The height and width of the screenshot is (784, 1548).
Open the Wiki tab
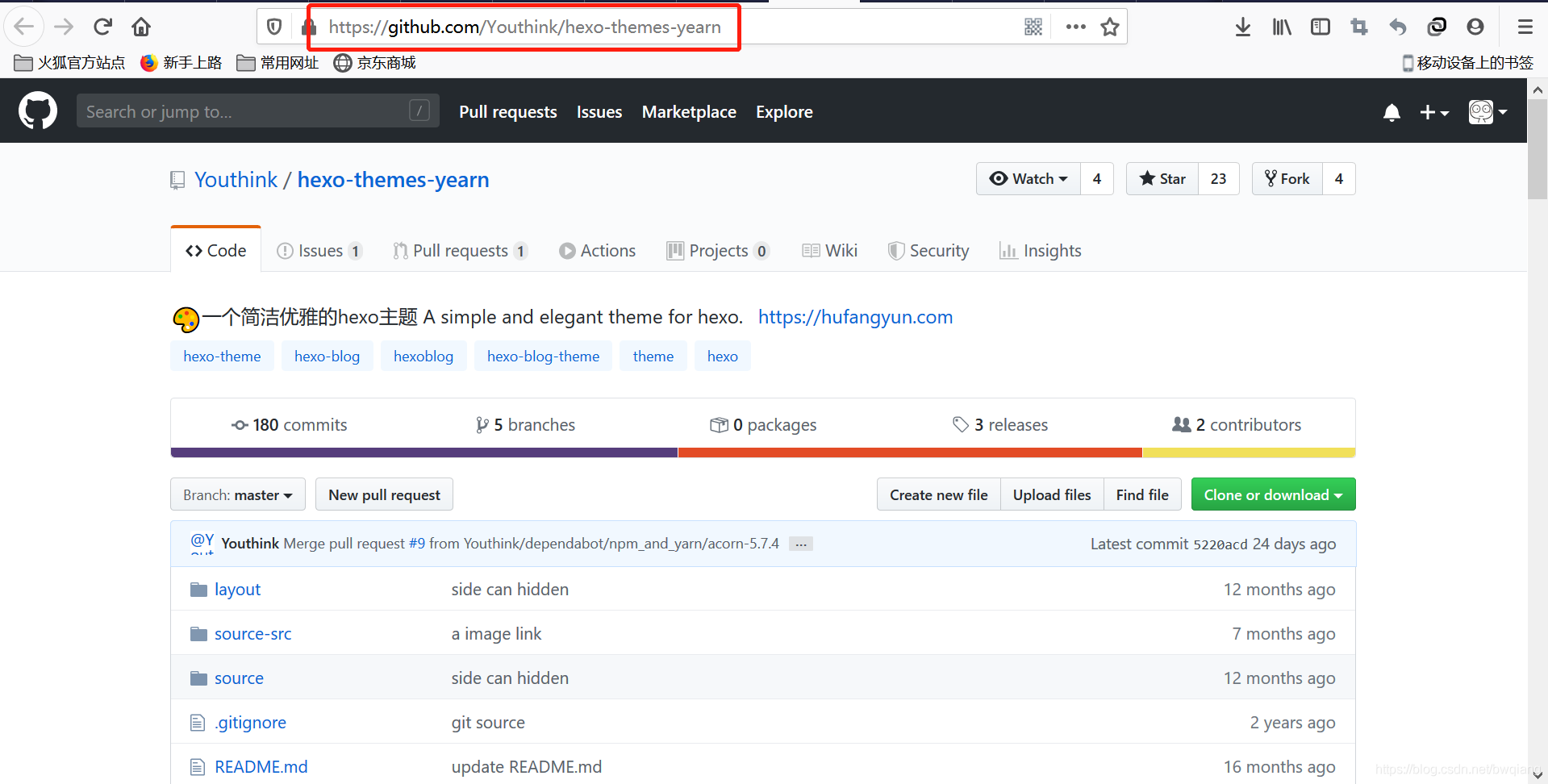click(829, 251)
